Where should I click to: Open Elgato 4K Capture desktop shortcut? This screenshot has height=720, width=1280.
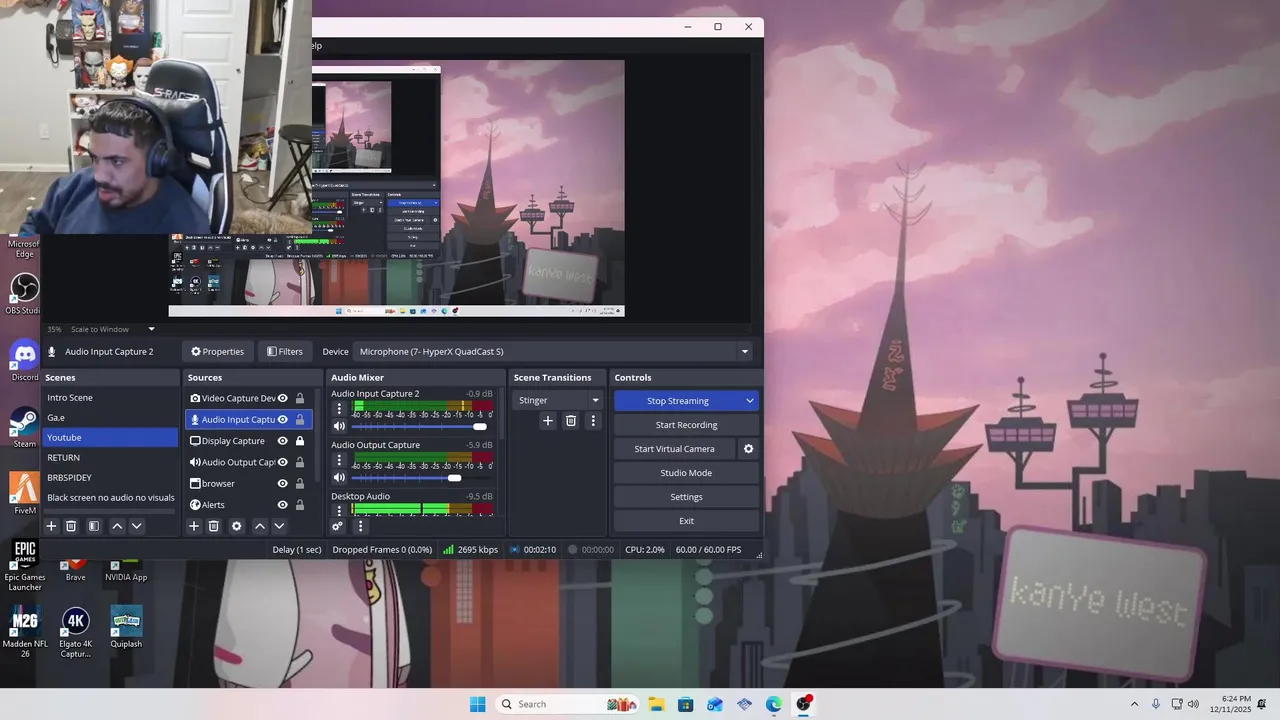pyautogui.click(x=75, y=632)
